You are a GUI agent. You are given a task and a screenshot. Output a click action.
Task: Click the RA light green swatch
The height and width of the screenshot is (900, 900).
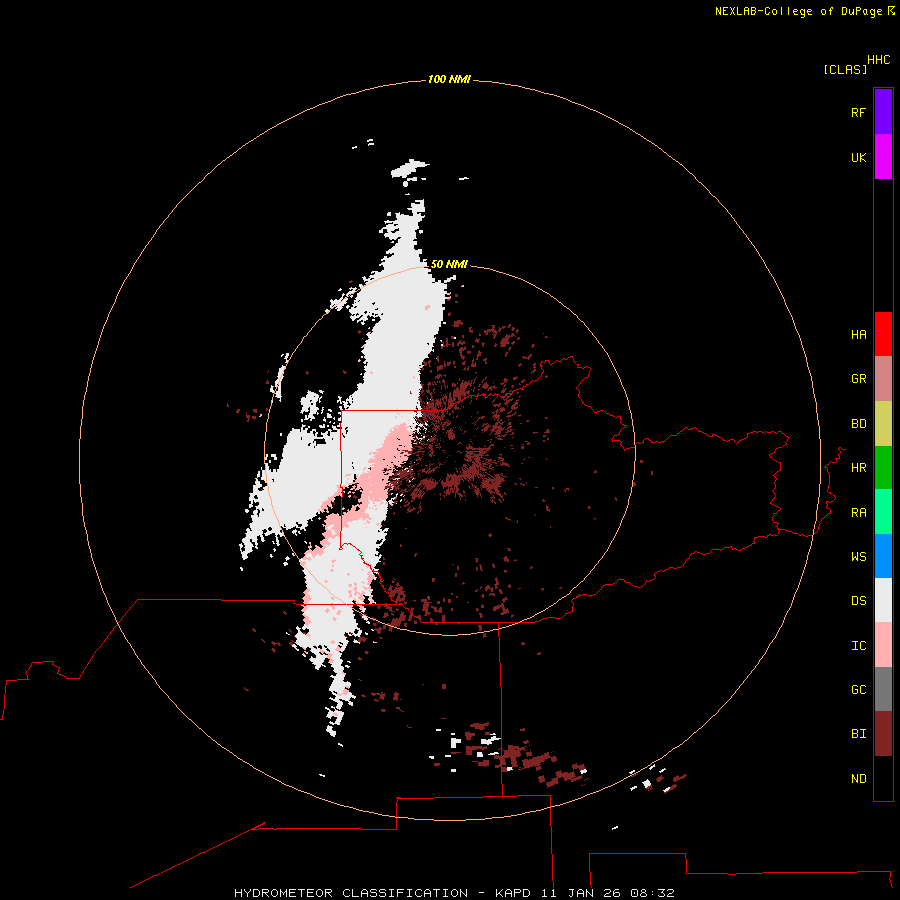click(x=883, y=512)
